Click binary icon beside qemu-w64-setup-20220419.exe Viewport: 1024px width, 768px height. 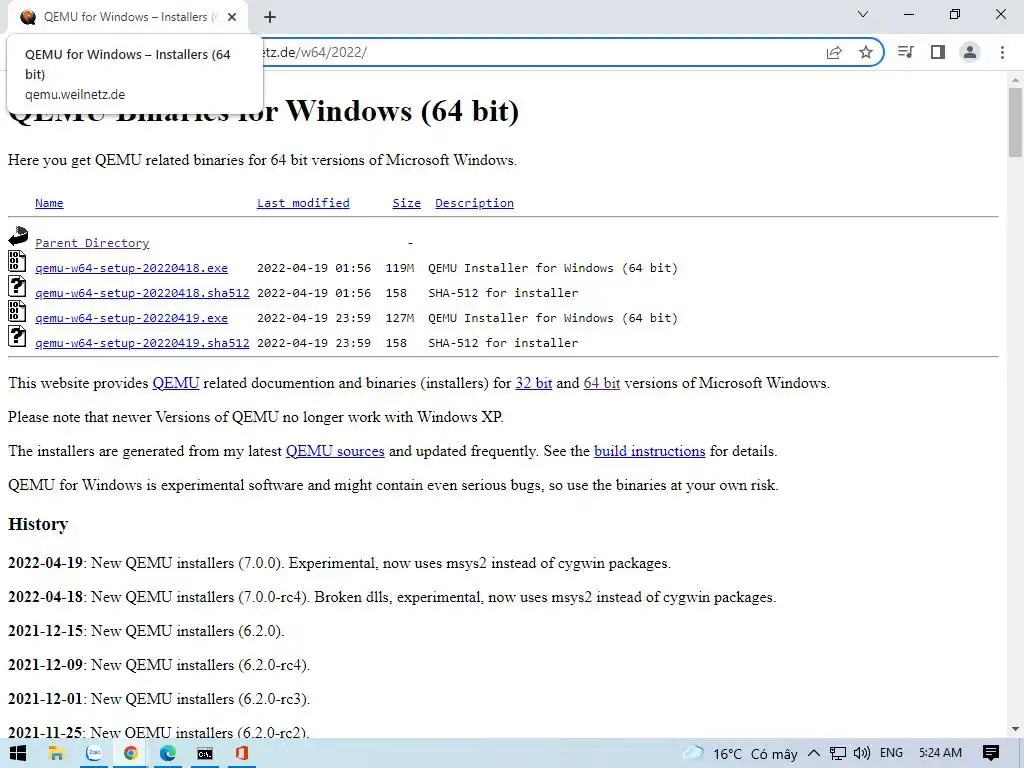pyautogui.click(x=17, y=311)
